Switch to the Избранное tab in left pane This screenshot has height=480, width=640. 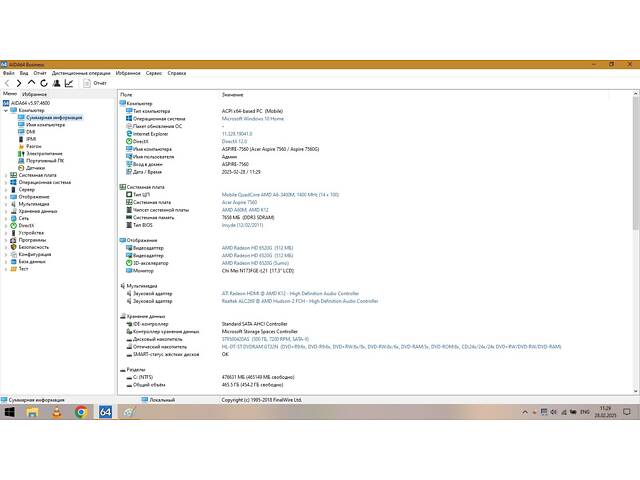coord(34,94)
